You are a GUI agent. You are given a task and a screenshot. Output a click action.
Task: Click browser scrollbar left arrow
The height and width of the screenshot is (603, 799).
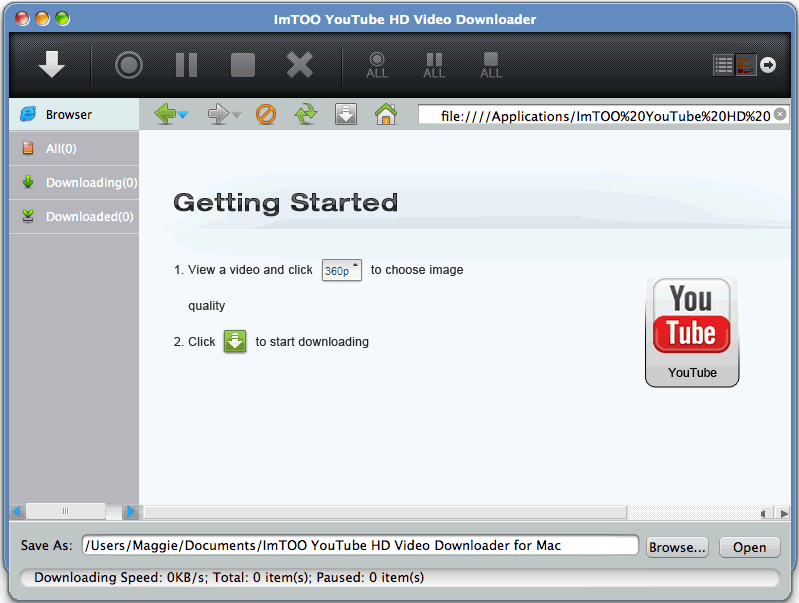764,513
